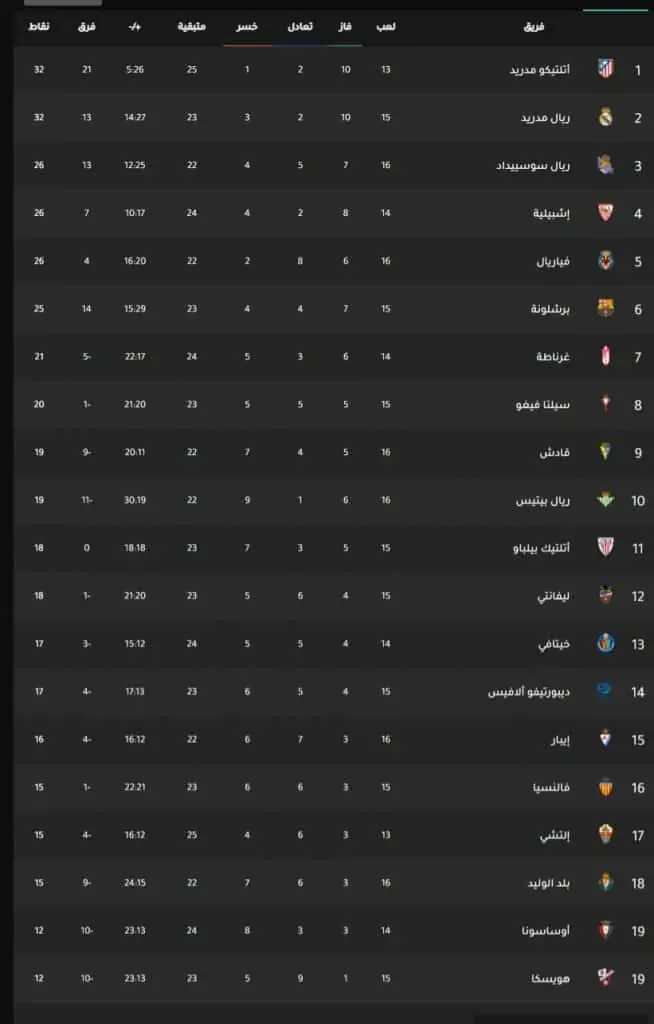
Task: Click the تعادل draws column header
Action: pos(301,27)
